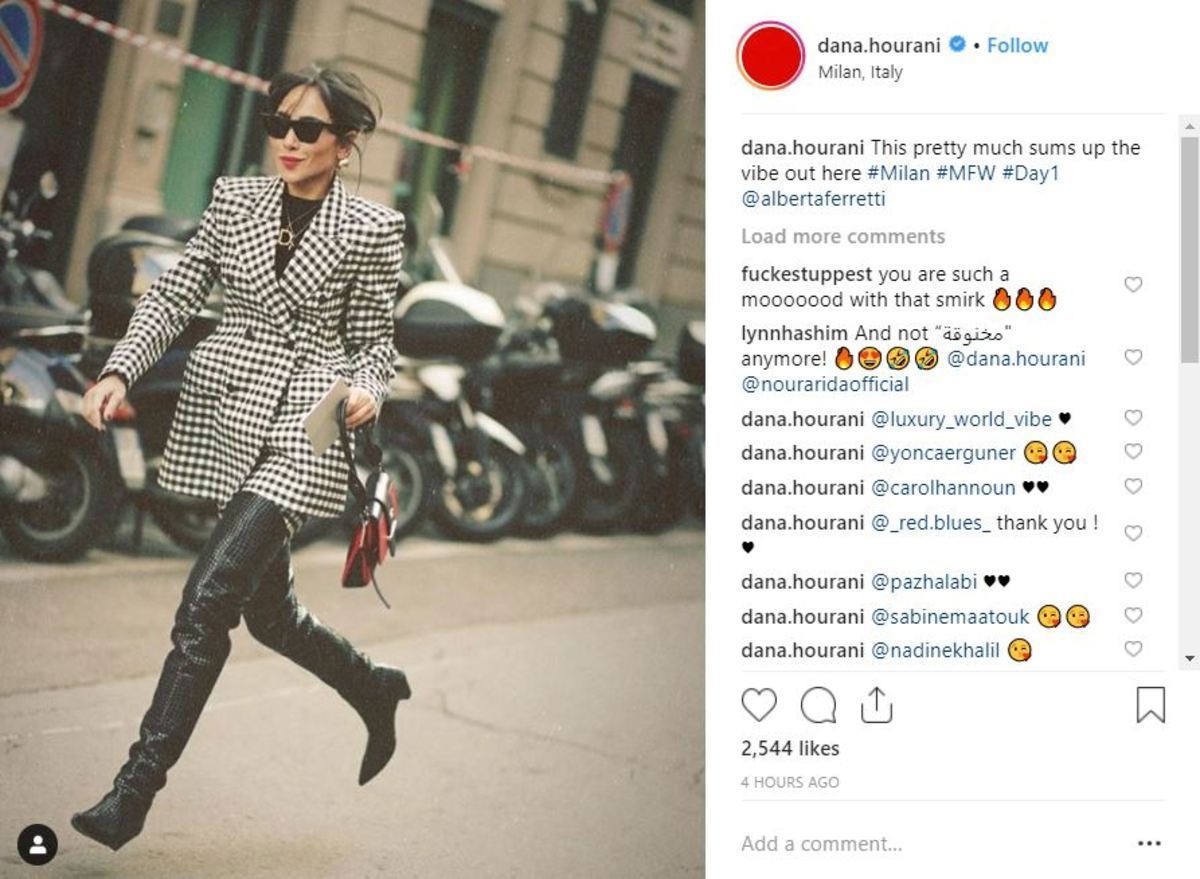Like fuckestuppest's comment with its heart
The height and width of the screenshot is (879, 1200).
1133,285
